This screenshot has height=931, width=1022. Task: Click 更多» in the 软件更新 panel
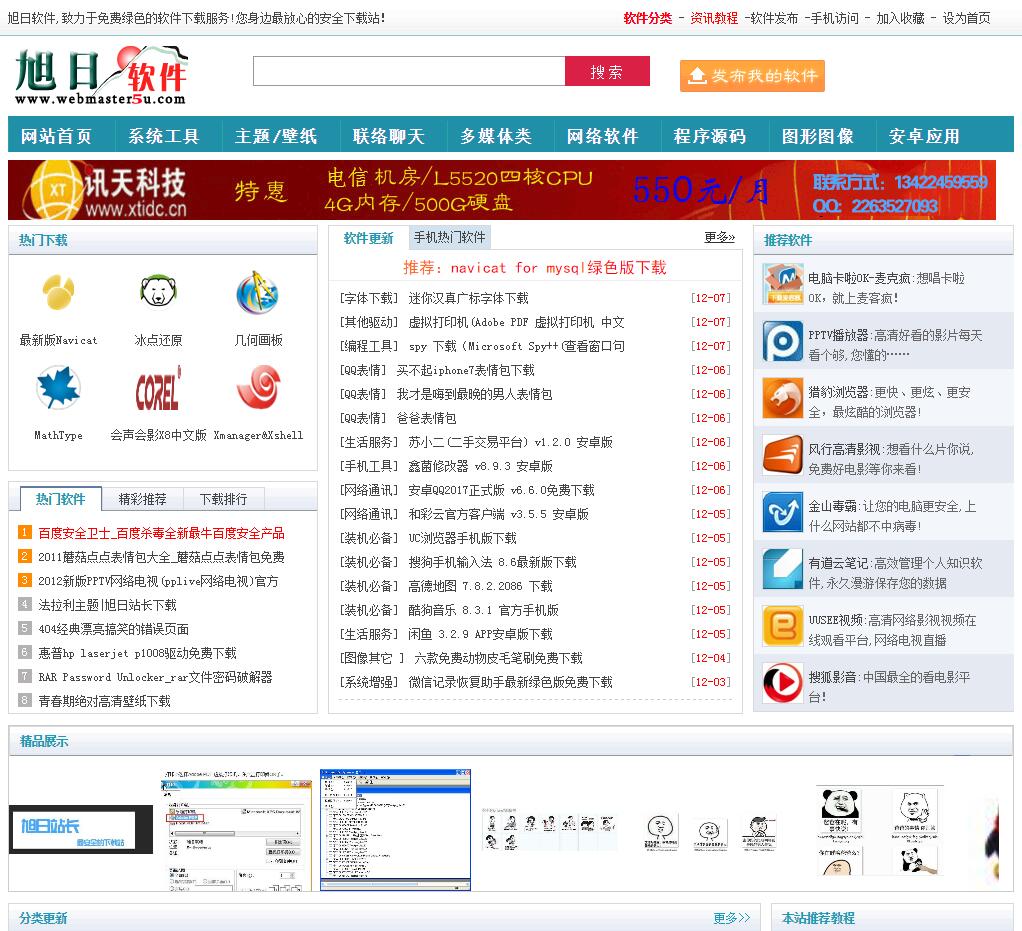pyautogui.click(x=720, y=237)
